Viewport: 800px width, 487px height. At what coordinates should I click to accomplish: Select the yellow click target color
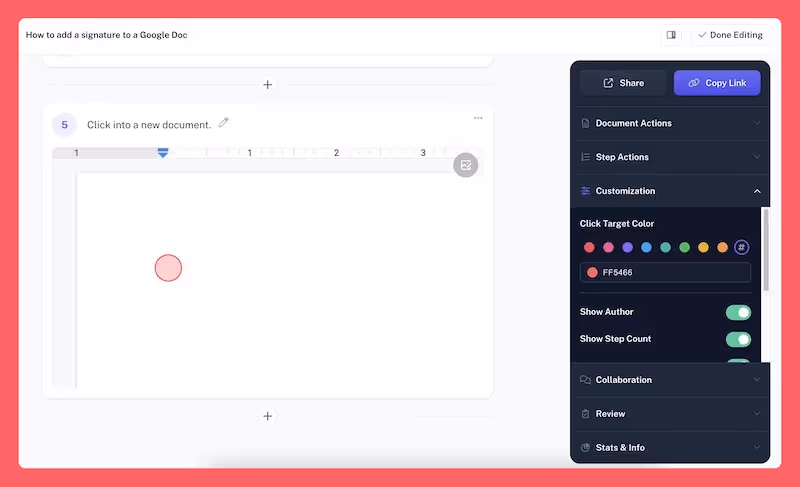(704, 247)
